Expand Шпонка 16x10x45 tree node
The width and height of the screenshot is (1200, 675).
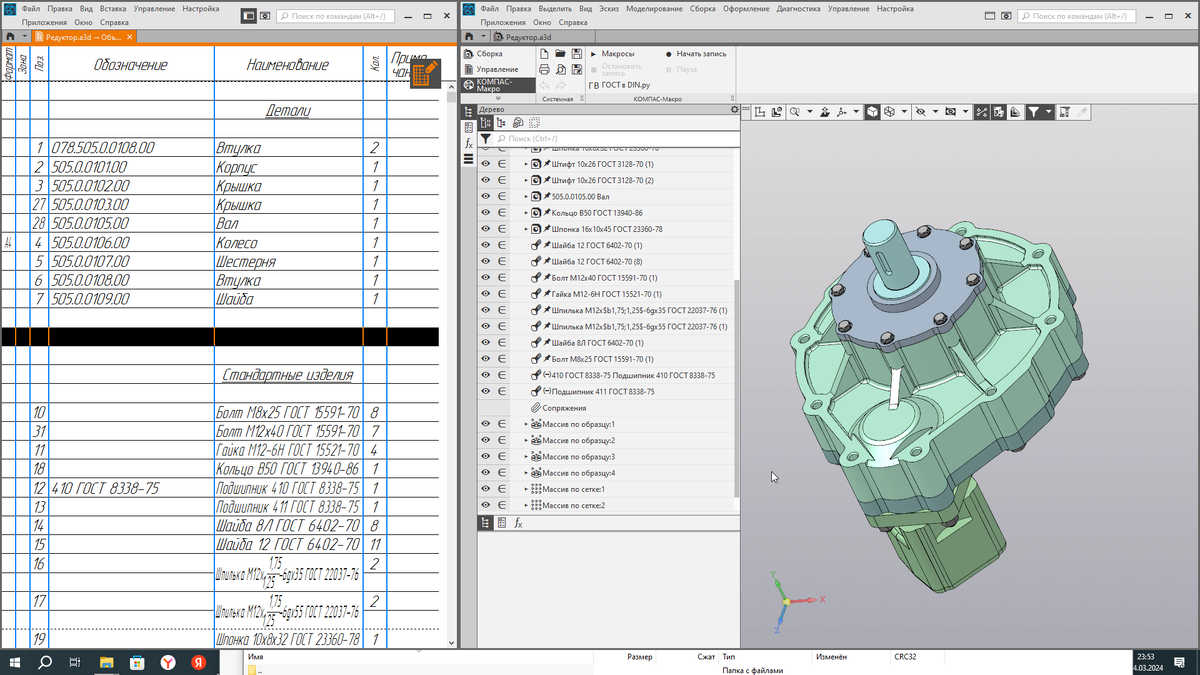526,229
